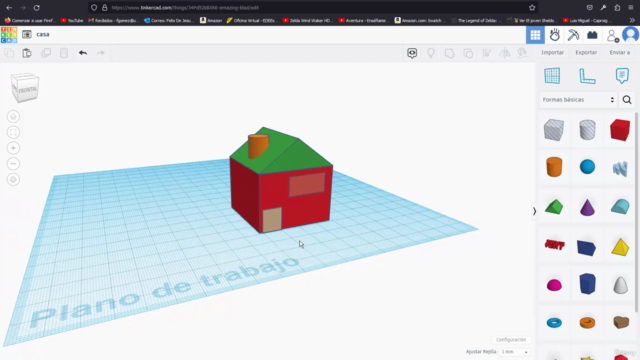The width and height of the screenshot is (640, 360).
Task: Click the Zoom in plus button
Action: pos(13,148)
